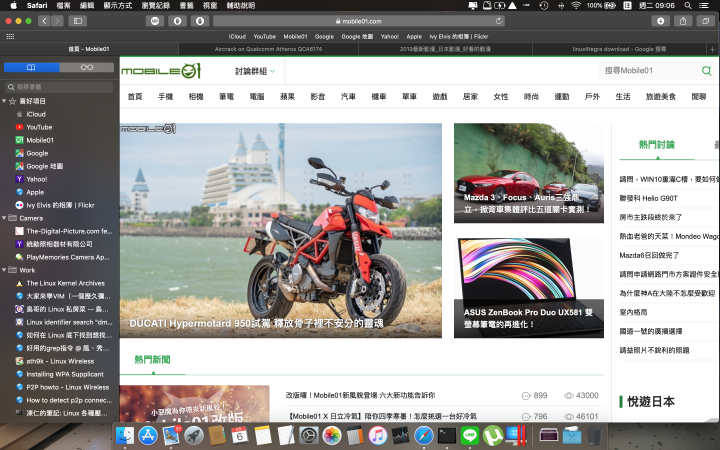720x450 pixels.
Task: Click the ABP adblock extension icon
Action: (155, 21)
